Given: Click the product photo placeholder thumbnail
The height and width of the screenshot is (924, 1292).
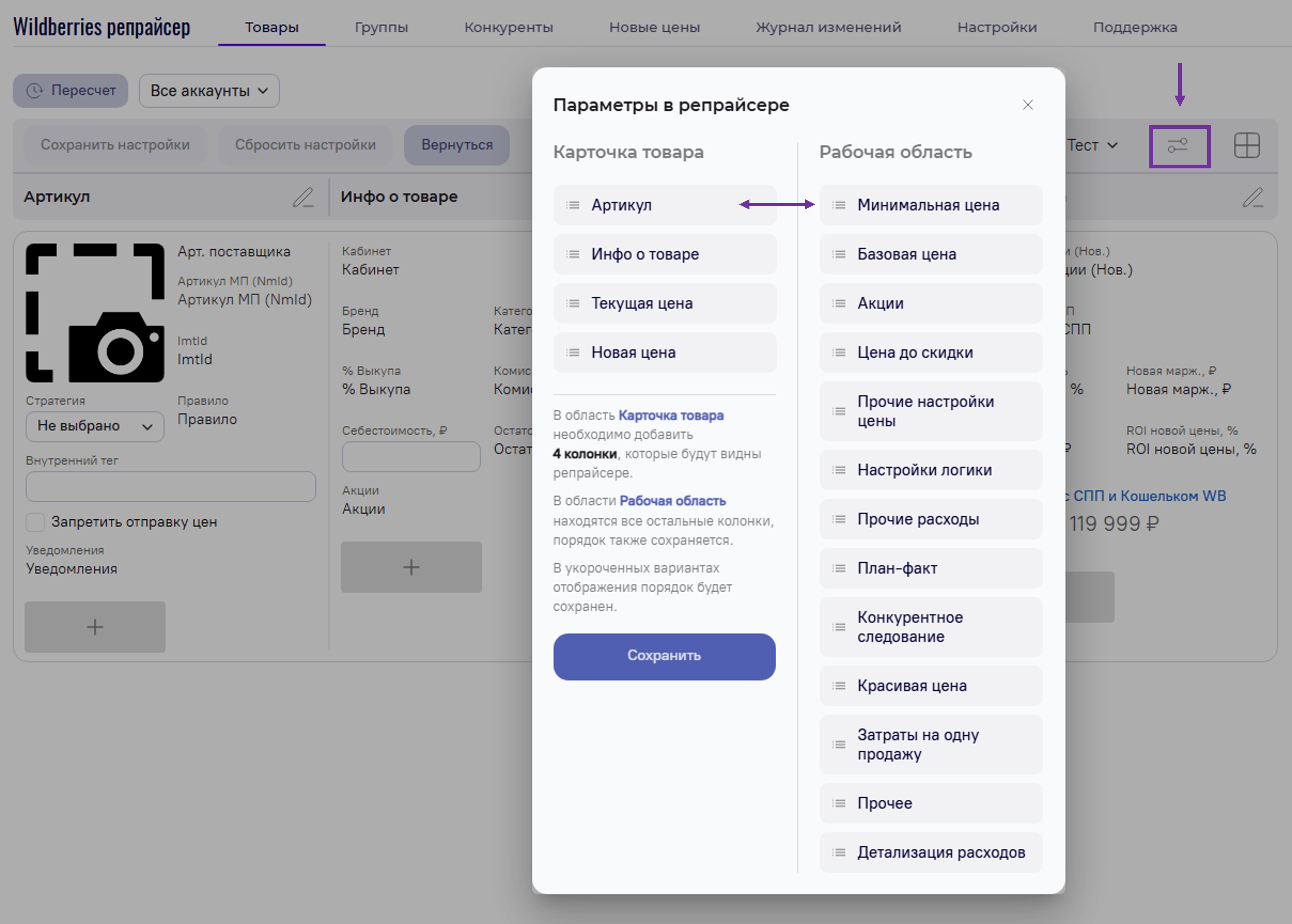Looking at the screenshot, I should [x=95, y=313].
